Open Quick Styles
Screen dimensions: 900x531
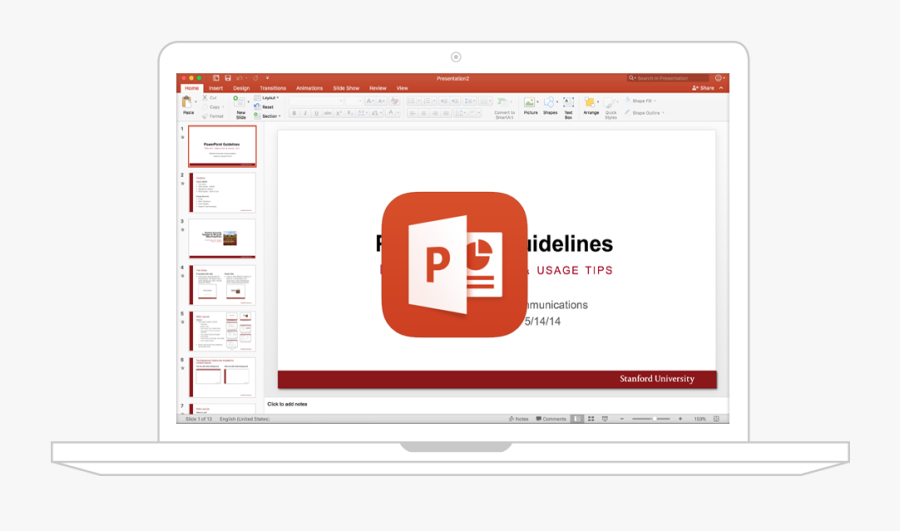[x=611, y=107]
